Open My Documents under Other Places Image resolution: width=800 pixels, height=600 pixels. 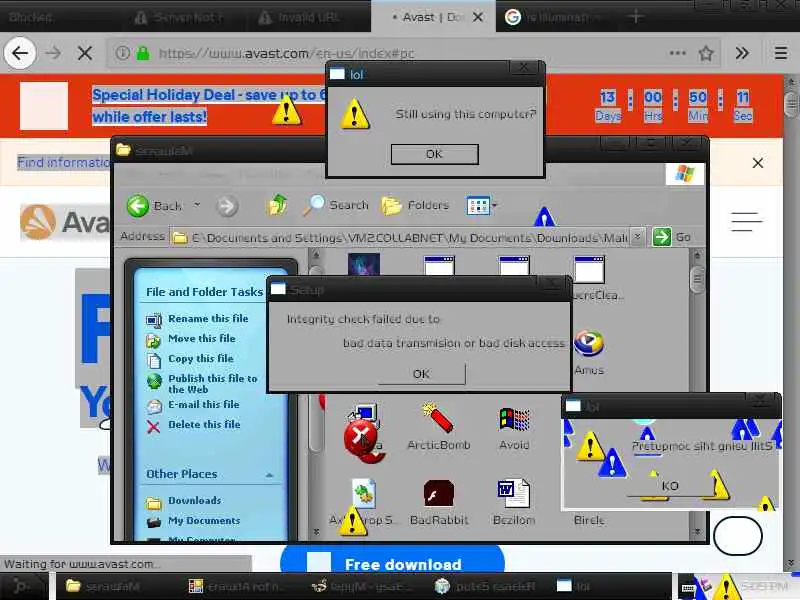point(204,520)
